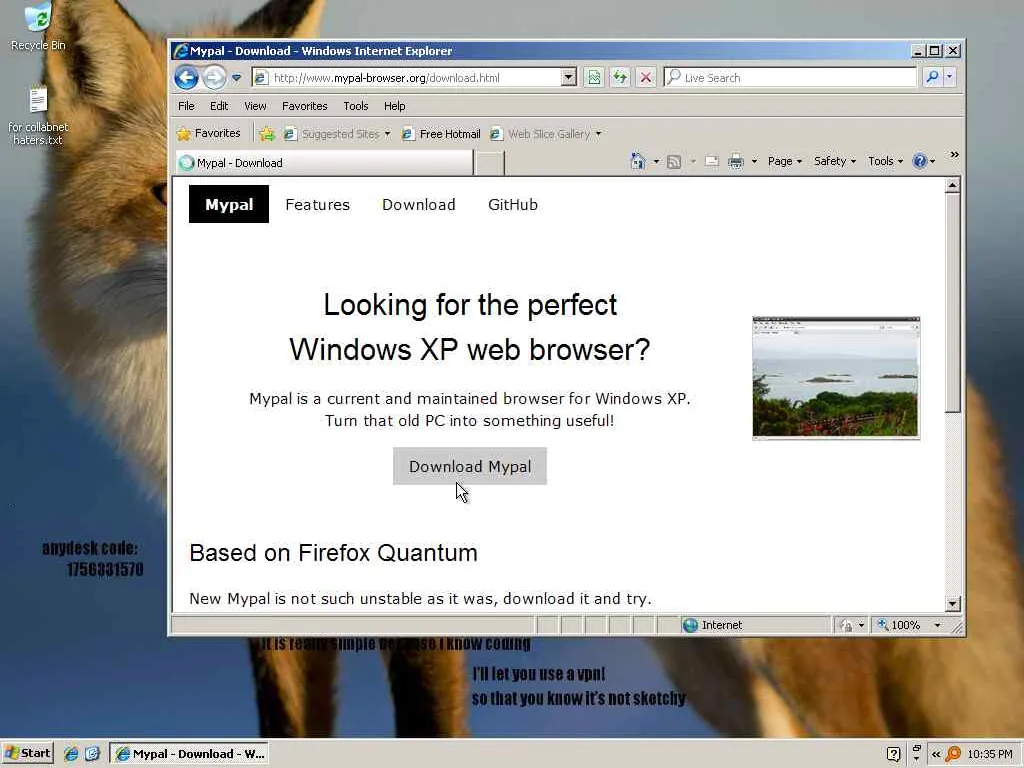
Task: Open the Favorites menu
Action: 304,106
